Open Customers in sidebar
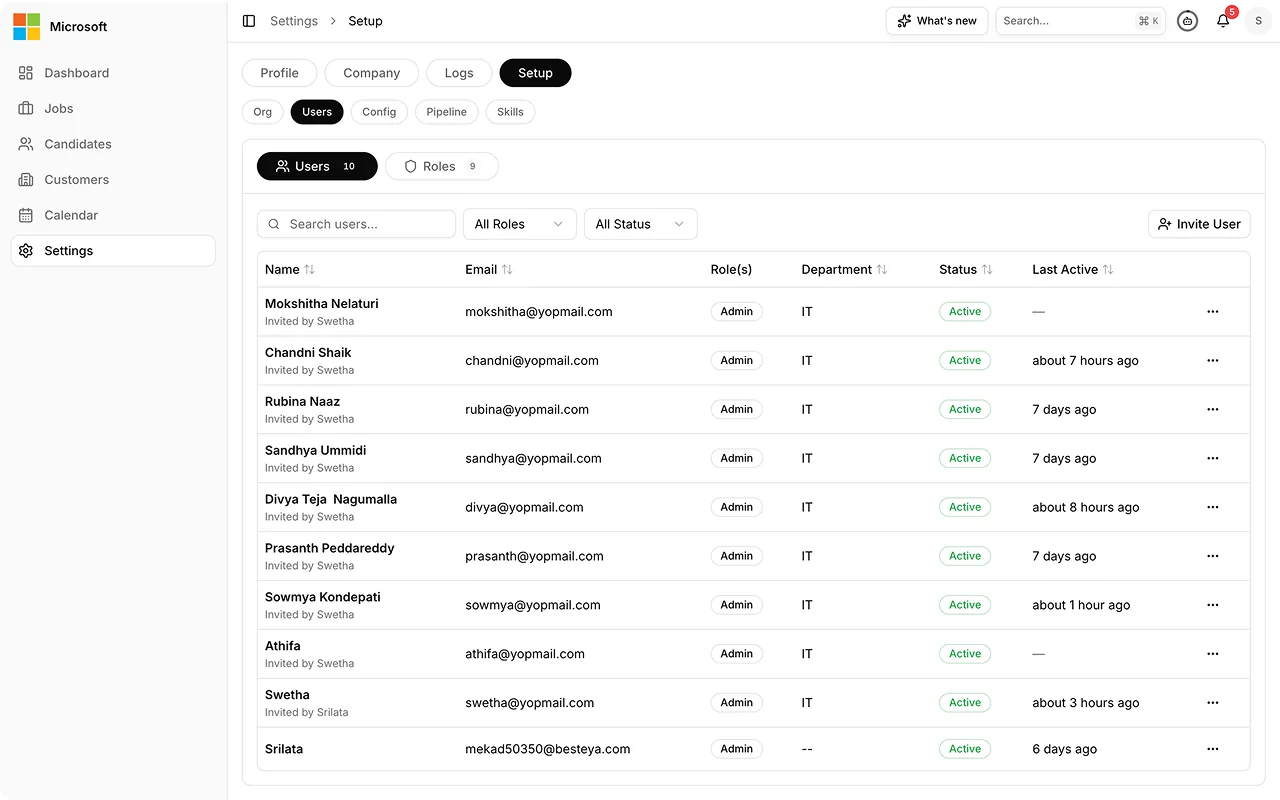This screenshot has height=800, width=1280. pos(113,180)
